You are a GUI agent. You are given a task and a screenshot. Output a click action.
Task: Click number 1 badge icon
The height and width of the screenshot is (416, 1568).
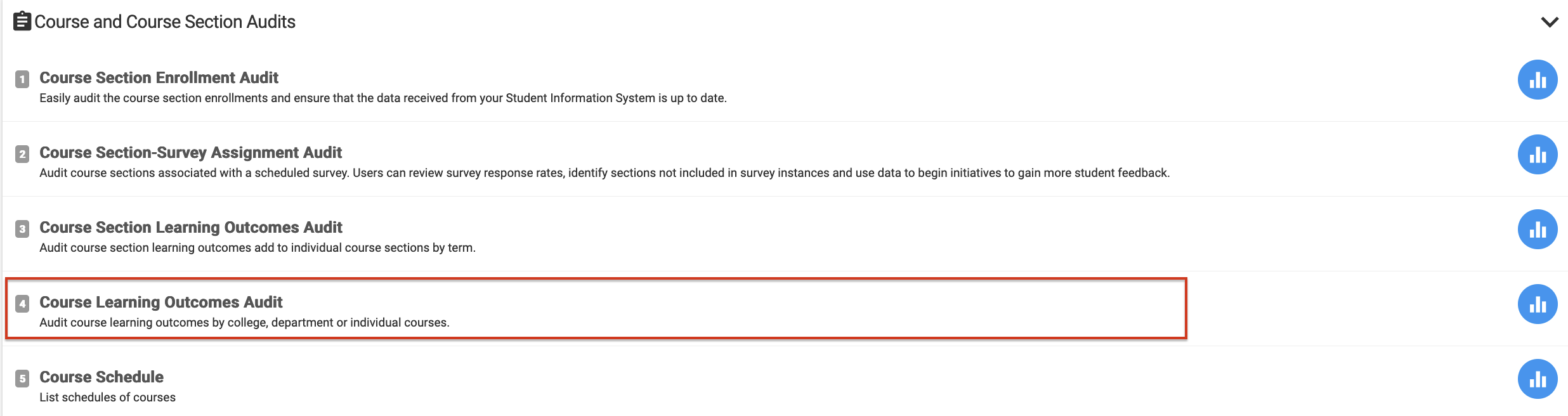[x=22, y=79]
